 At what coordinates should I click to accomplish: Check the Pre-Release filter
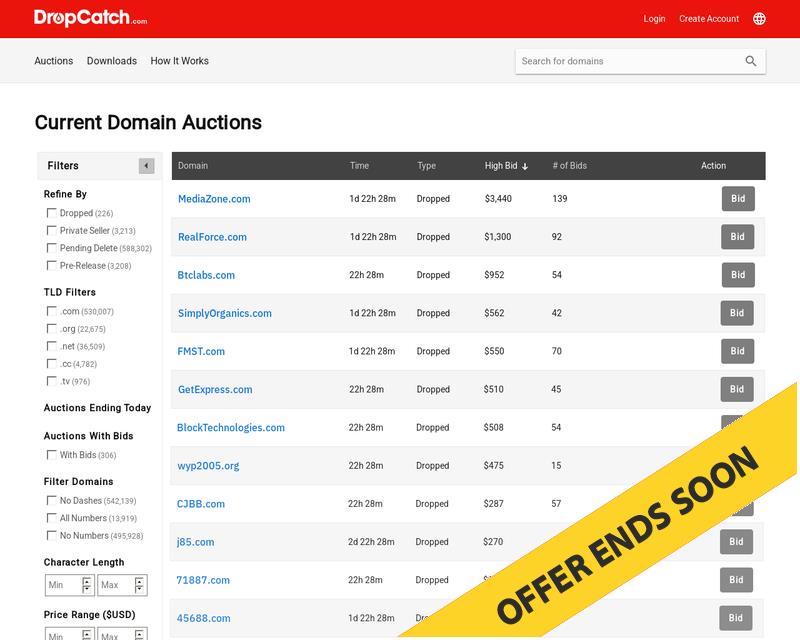pyautogui.click(x=52, y=265)
